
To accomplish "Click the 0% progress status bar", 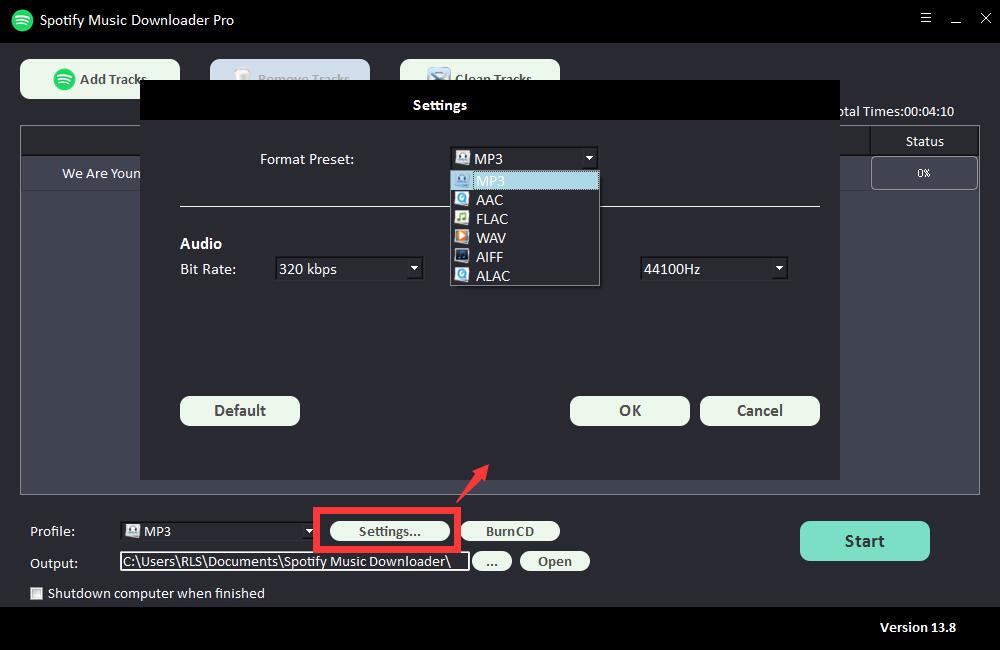I will click(923, 173).
